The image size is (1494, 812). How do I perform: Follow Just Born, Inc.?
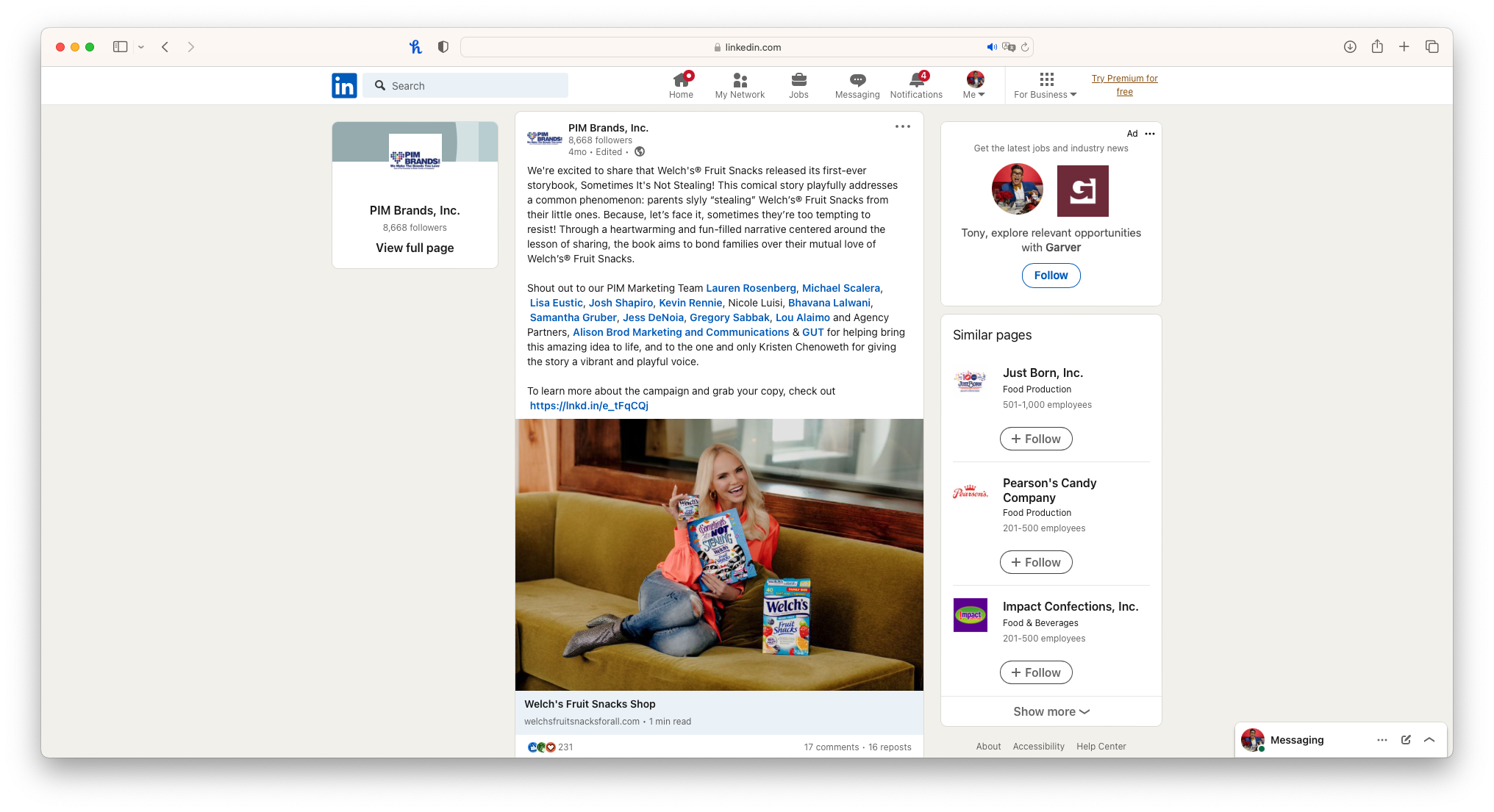coord(1036,439)
